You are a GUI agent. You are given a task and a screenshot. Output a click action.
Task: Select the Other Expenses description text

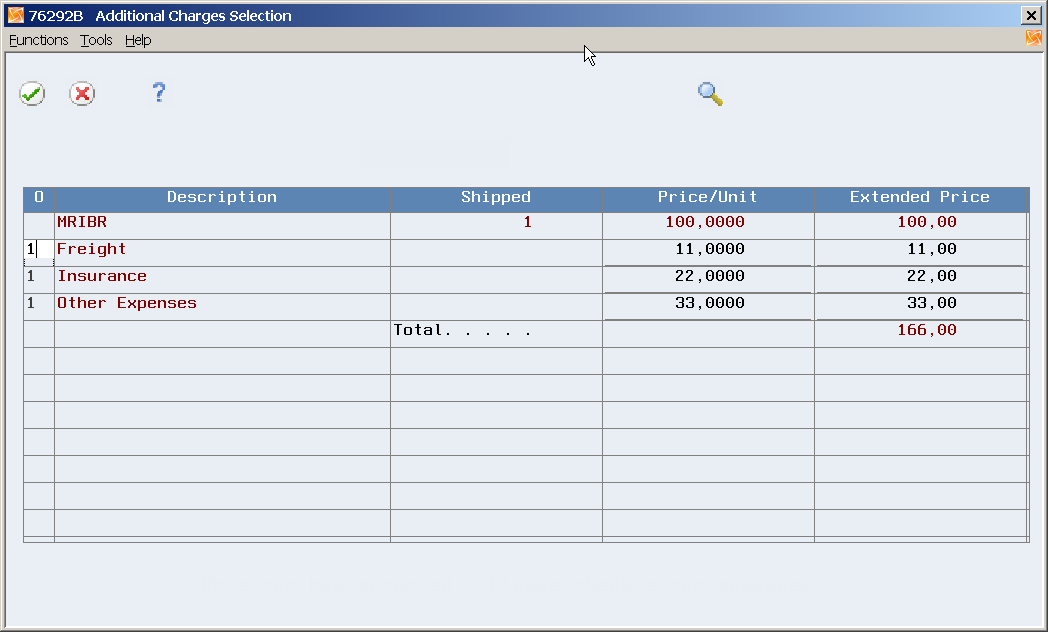point(127,303)
